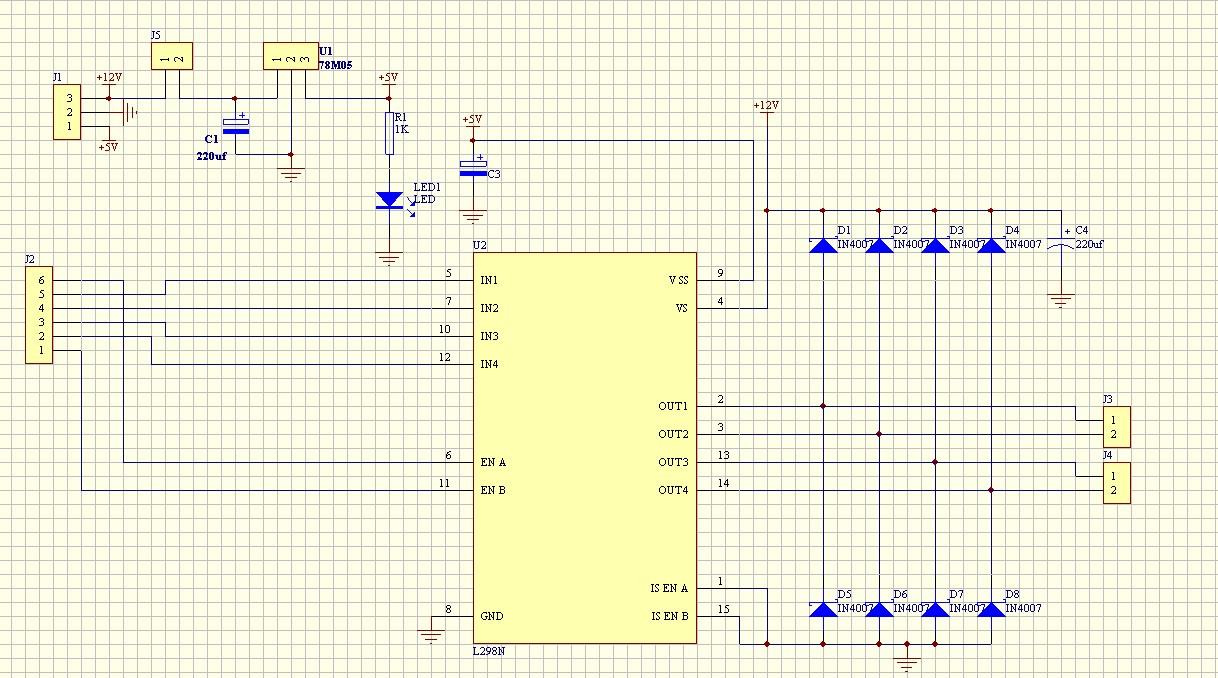
Task: Select diode D7 symbol
Action: pos(934,609)
